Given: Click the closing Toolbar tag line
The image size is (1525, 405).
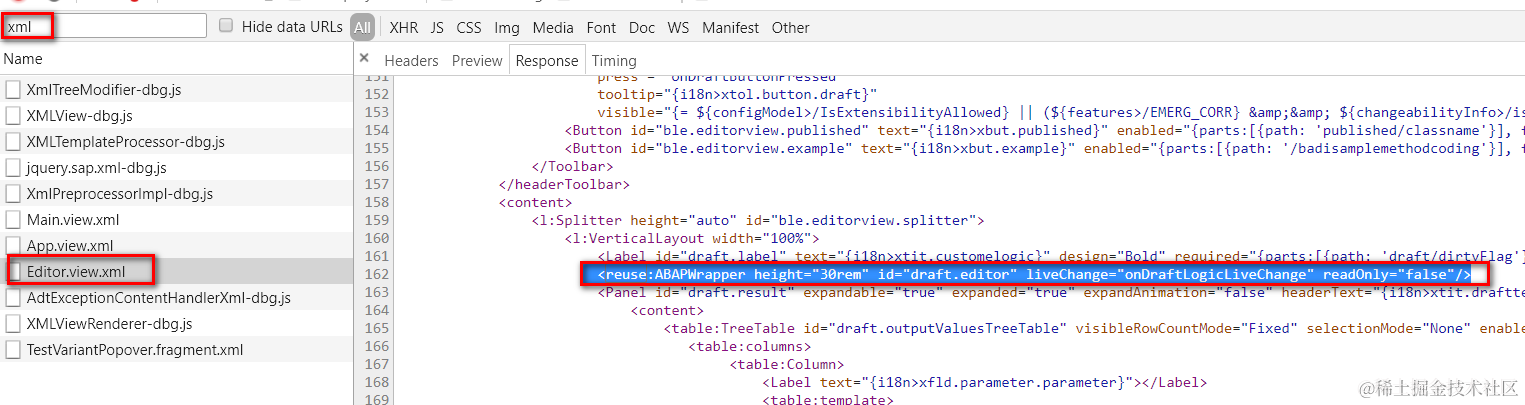Looking at the screenshot, I should click(572, 166).
